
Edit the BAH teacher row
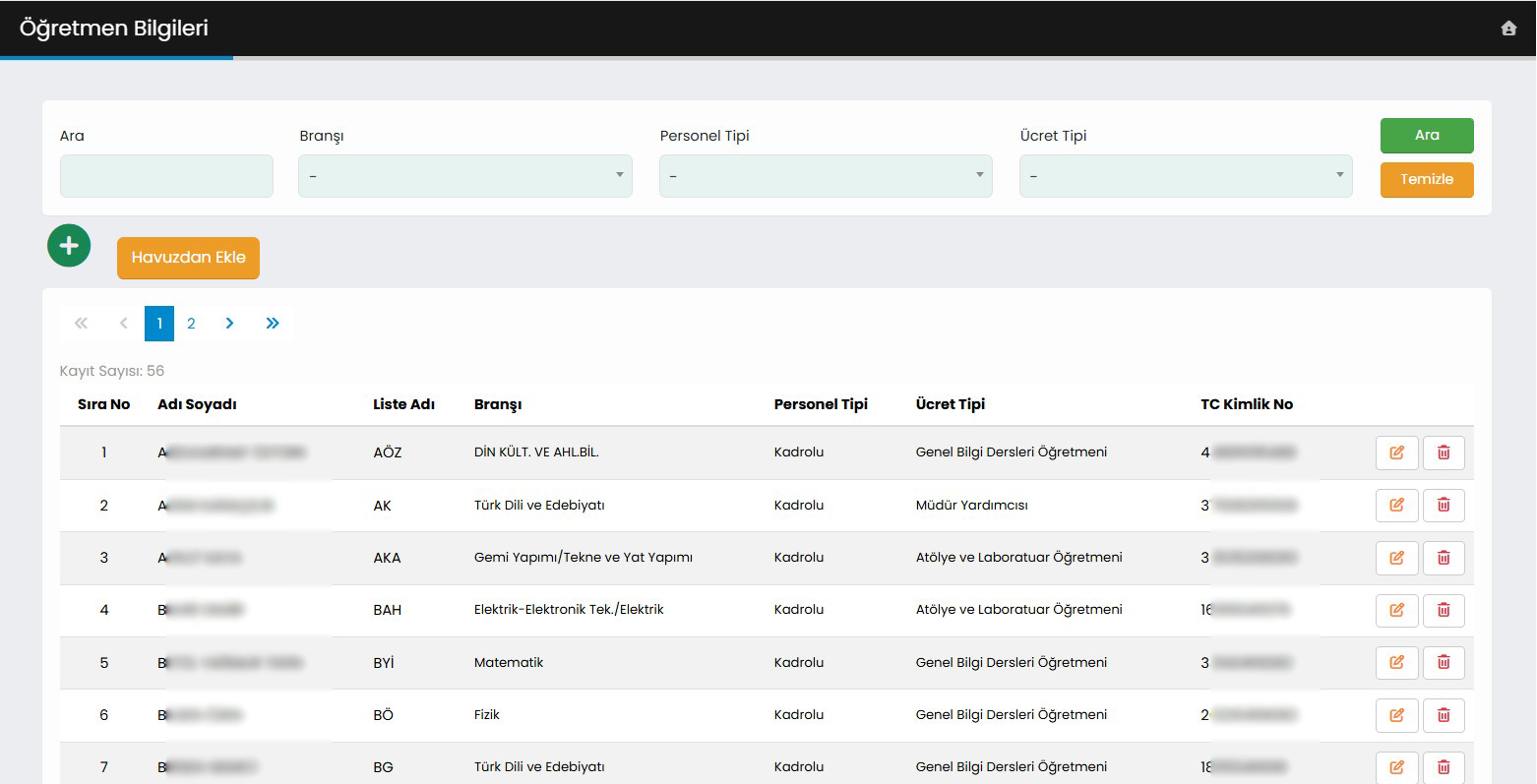pos(1396,610)
